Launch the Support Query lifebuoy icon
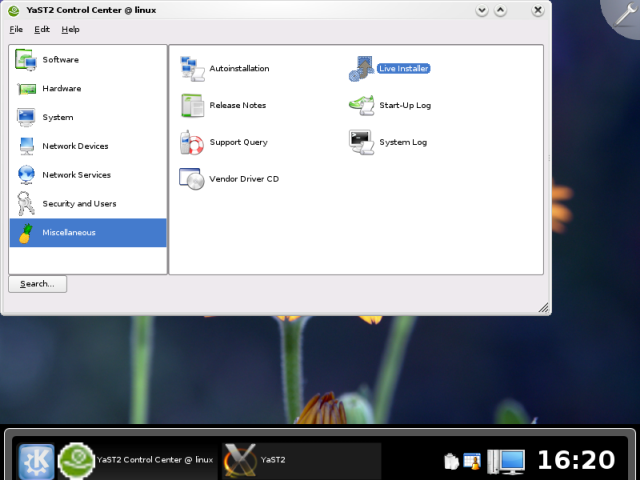The height and width of the screenshot is (480, 640). [x=192, y=142]
